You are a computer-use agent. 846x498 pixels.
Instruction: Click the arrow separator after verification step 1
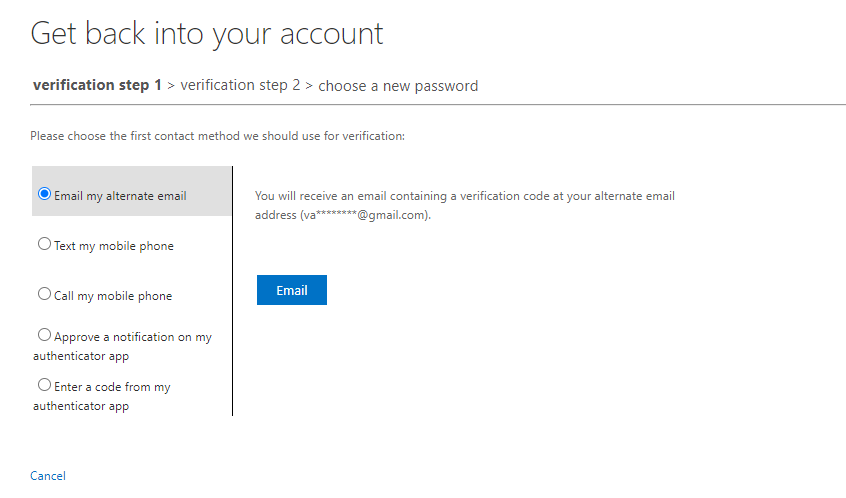tap(171, 86)
